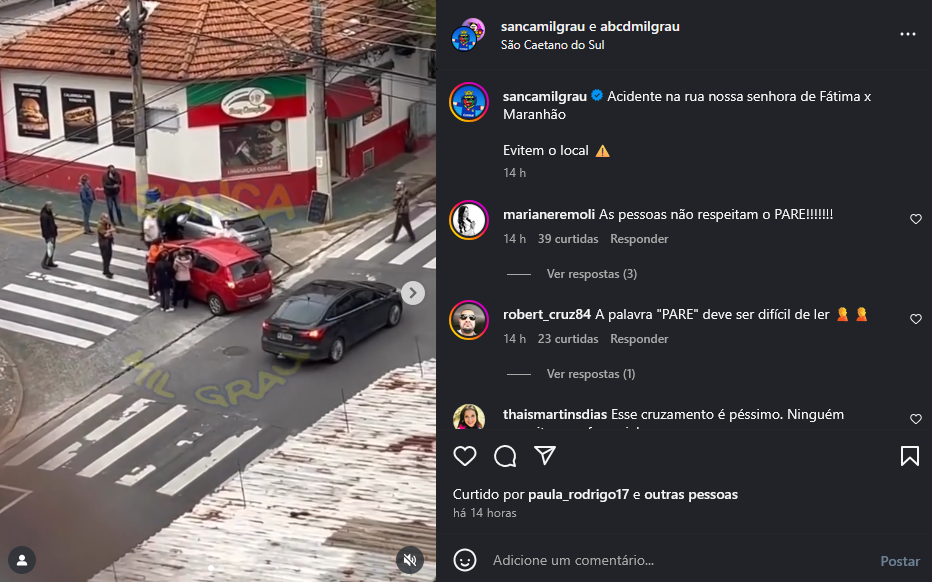Go to next slide with arrow
Screen dimensions: 932x582
pos(413,292)
